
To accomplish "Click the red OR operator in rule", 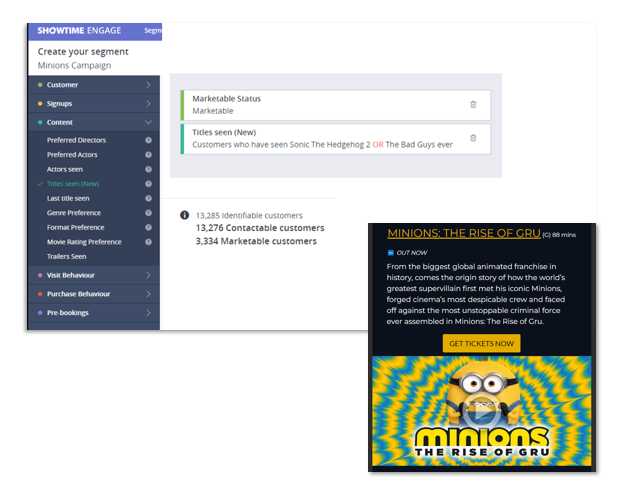I will 378,144.
